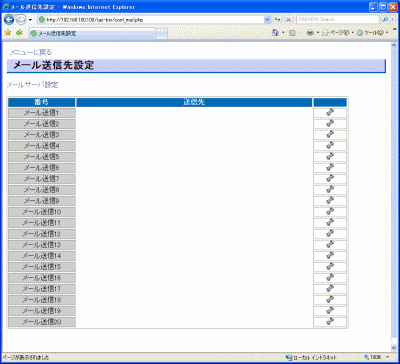Expand the search provider dropdown arrow
400x364 pixels.
(392, 20)
